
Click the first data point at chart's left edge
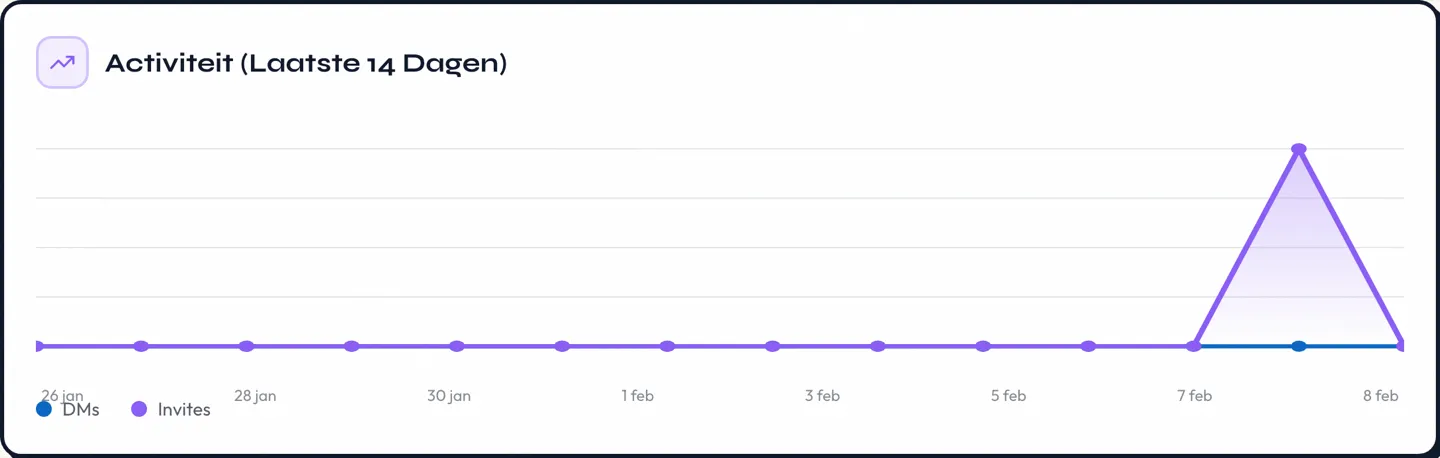coord(38,346)
